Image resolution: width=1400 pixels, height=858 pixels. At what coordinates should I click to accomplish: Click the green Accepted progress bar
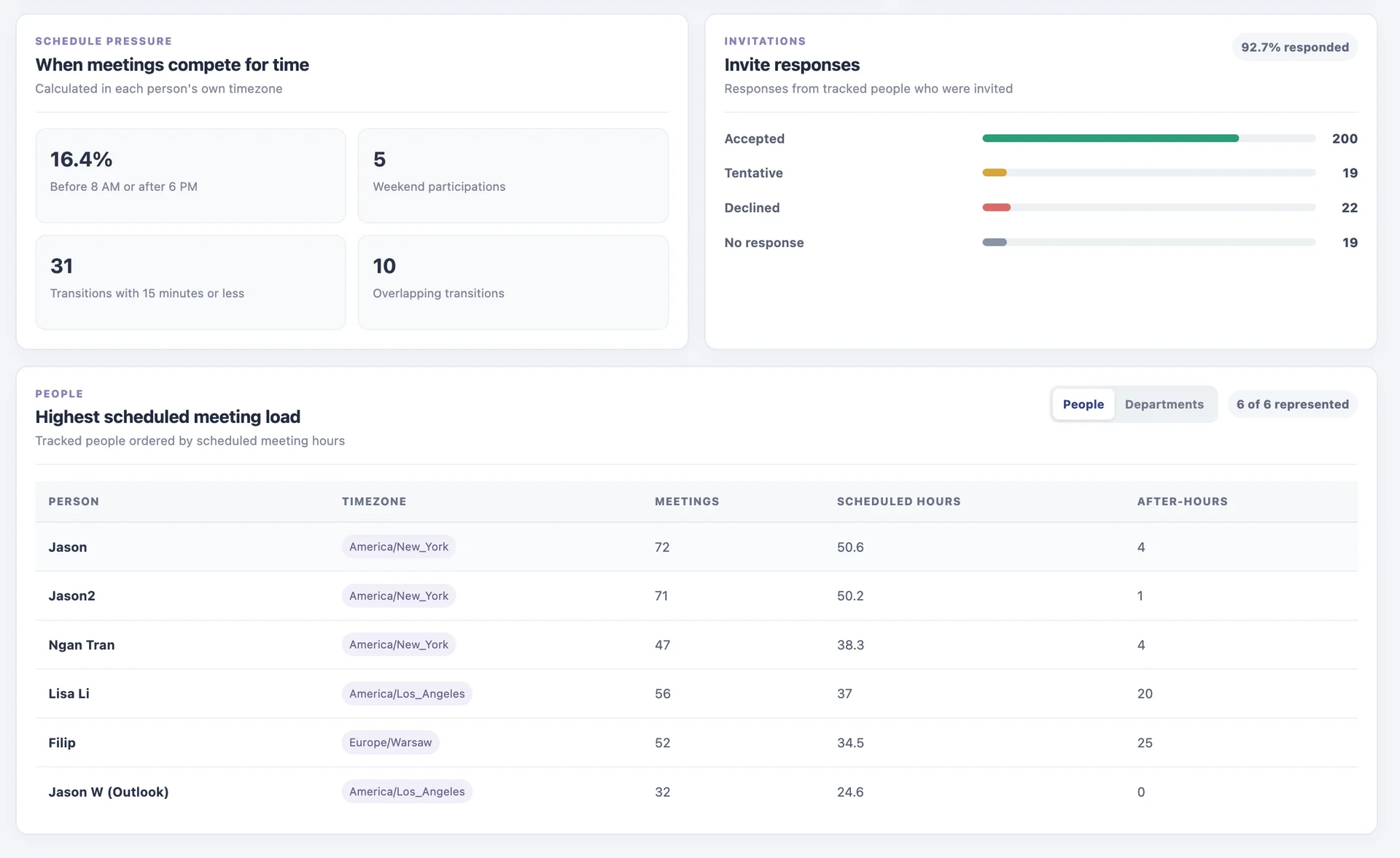pyautogui.click(x=1148, y=139)
